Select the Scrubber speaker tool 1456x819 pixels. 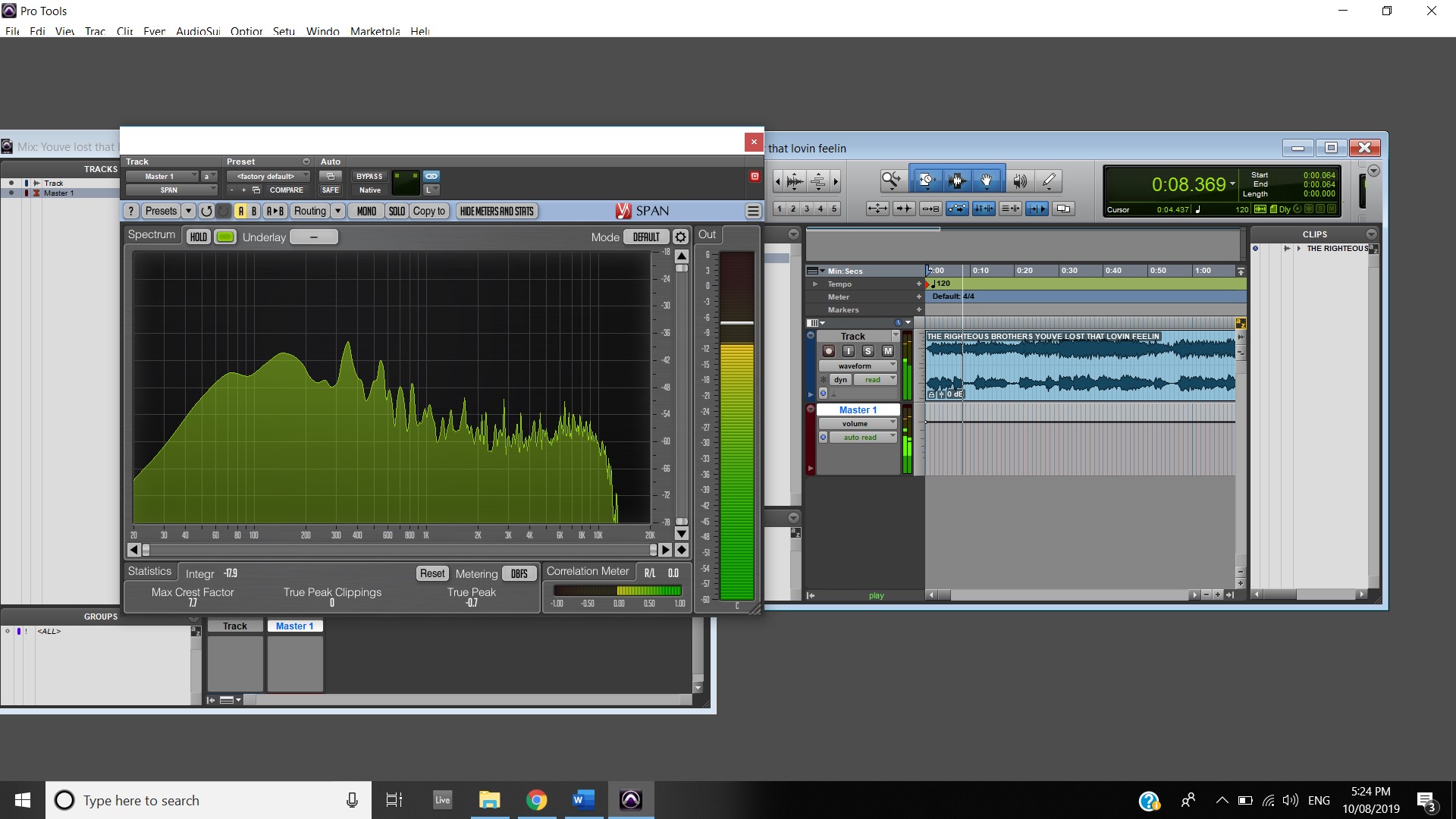(1020, 180)
